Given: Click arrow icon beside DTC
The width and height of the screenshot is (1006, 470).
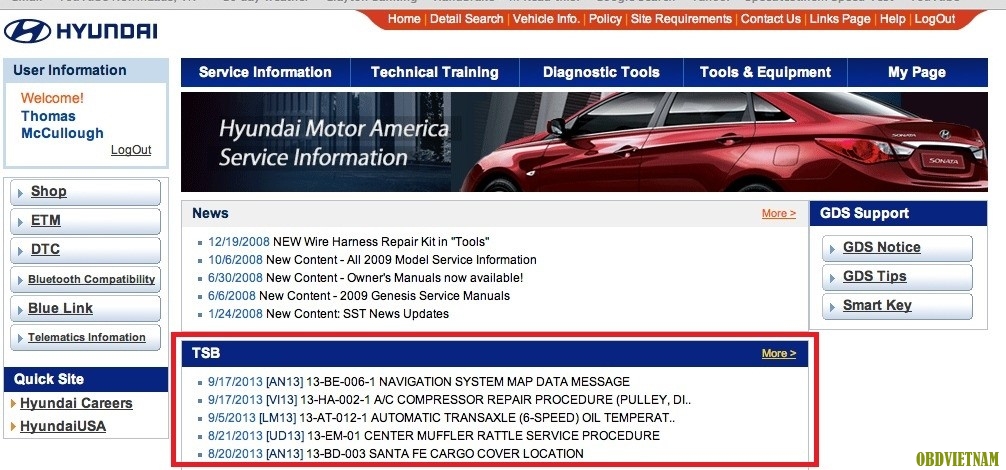Looking at the screenshot, I should (x=21, y=251).
